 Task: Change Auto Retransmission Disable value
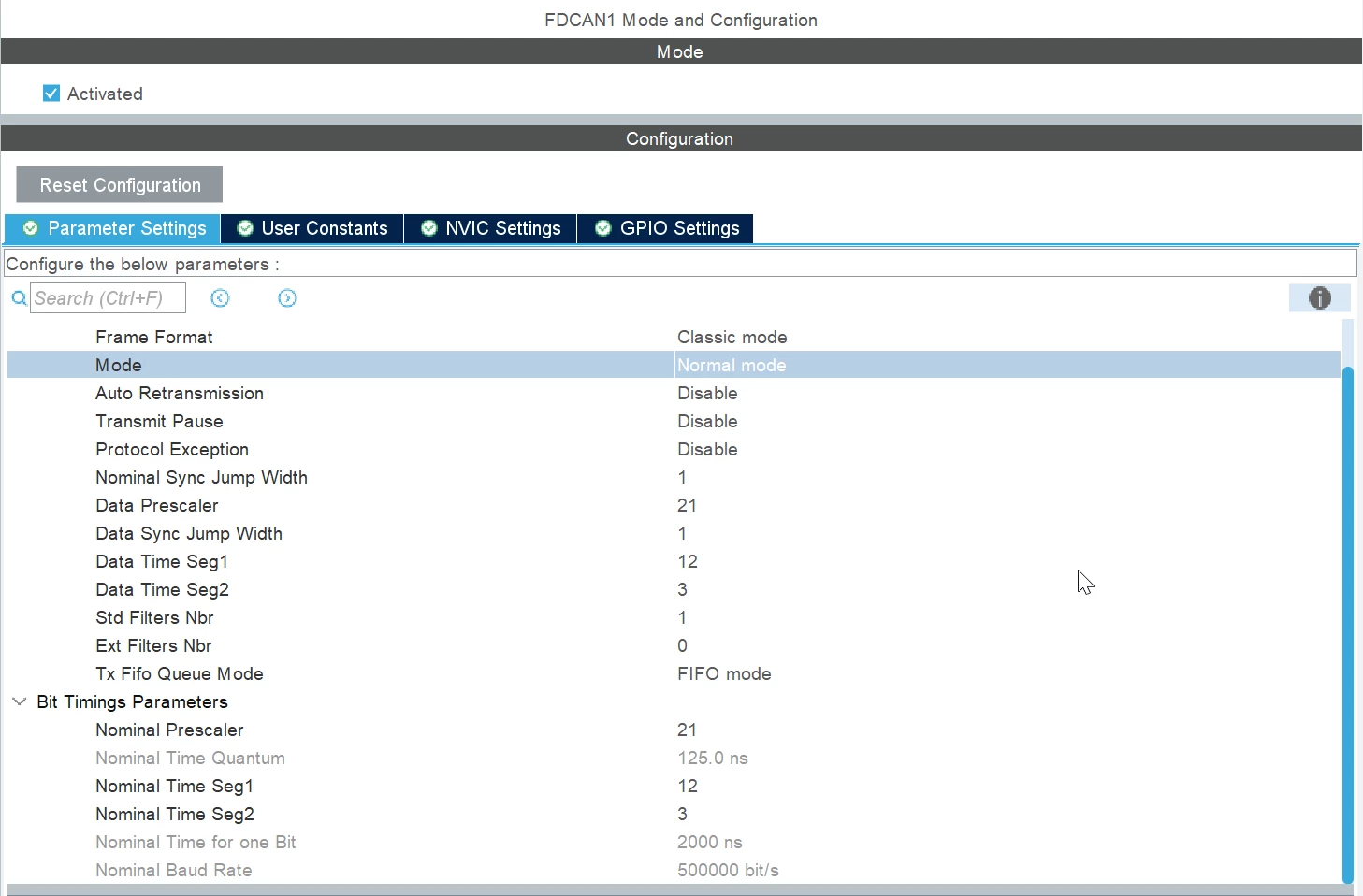tap(707, 393)
